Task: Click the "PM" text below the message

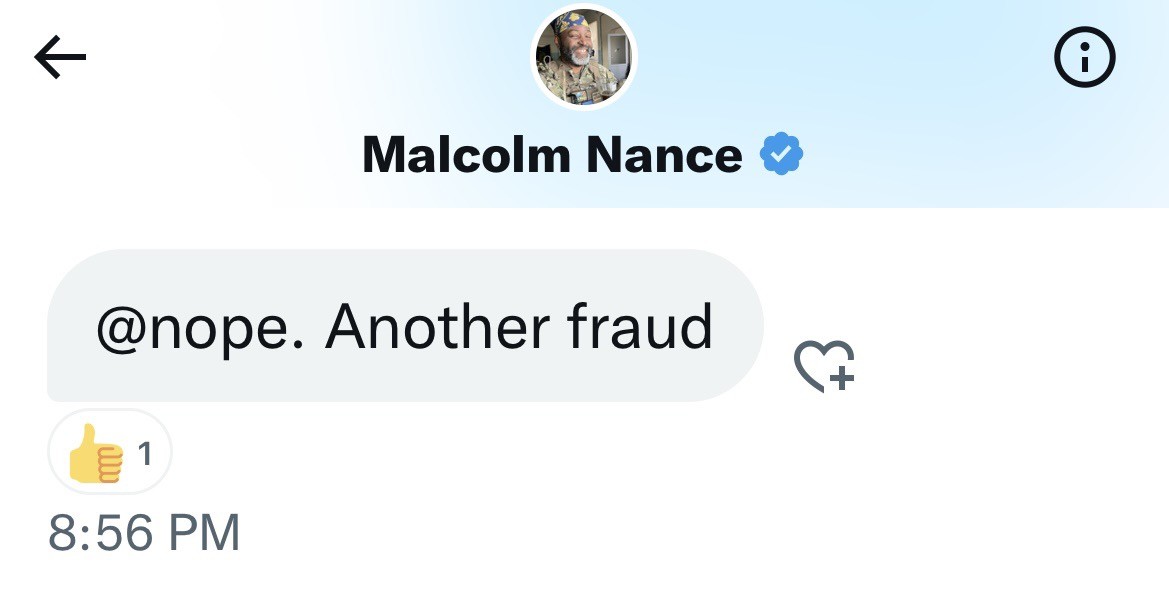Action: (x=204, y=532)
